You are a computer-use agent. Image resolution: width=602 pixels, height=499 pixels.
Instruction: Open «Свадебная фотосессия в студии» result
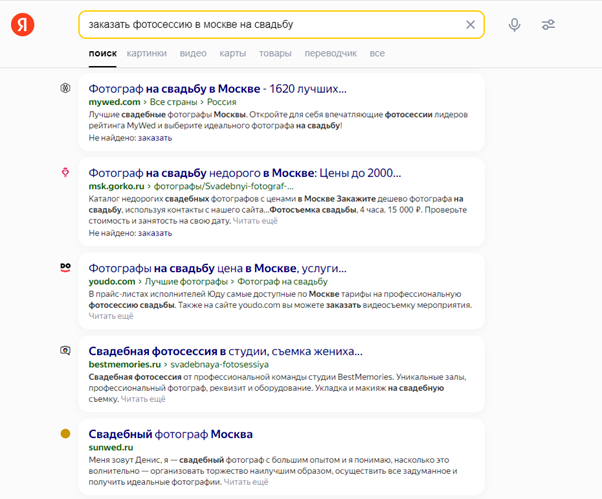click(225, 351)
